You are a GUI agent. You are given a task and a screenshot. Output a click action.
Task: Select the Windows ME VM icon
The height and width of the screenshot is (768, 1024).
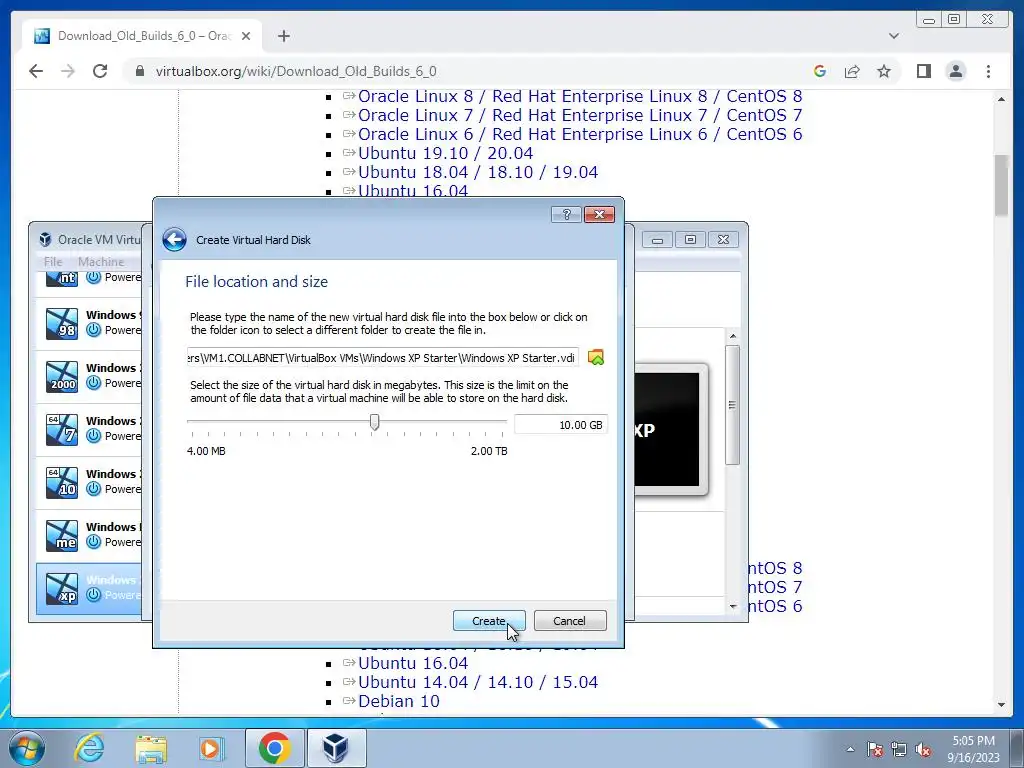coord(62,535)
